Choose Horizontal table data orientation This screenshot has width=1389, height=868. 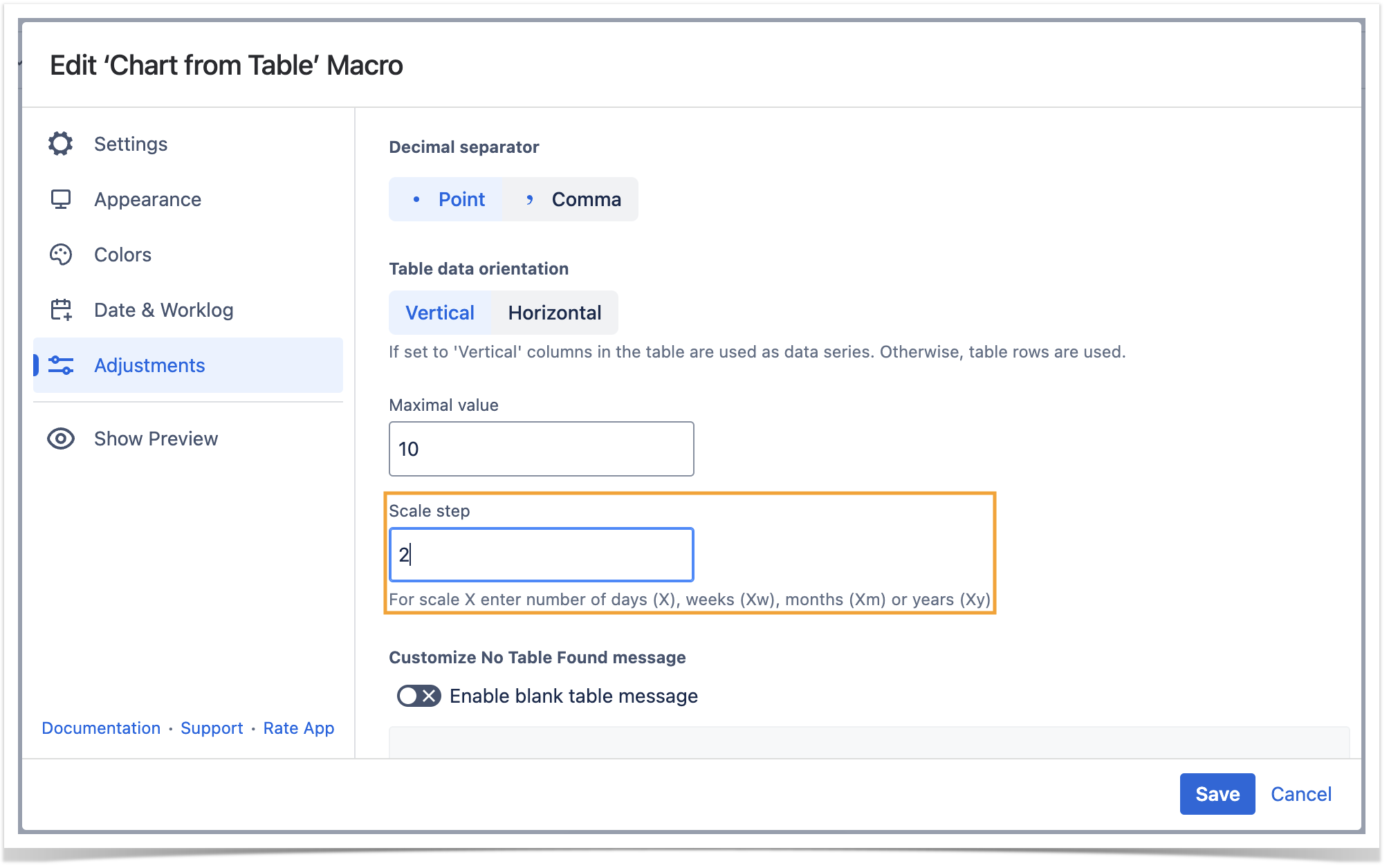554,313
